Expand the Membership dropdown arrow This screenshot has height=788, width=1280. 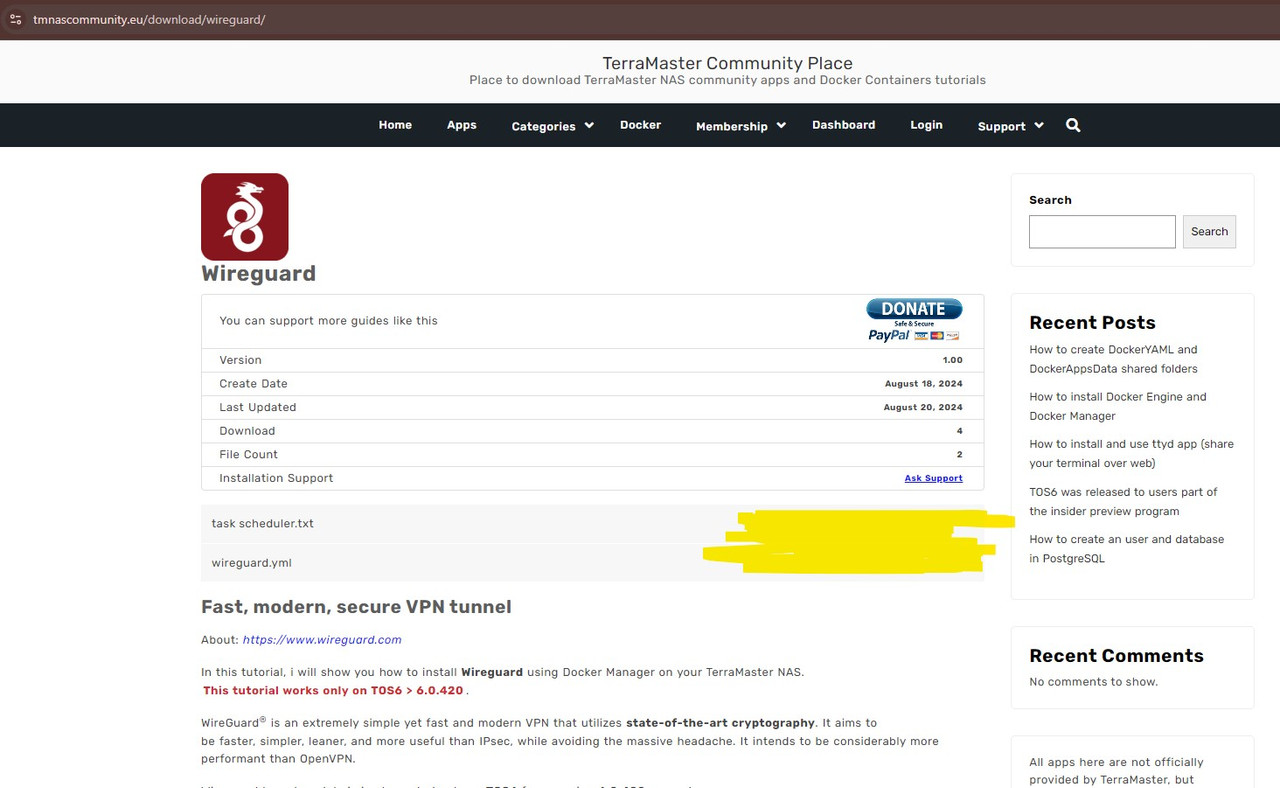click(x=781, y=125)
